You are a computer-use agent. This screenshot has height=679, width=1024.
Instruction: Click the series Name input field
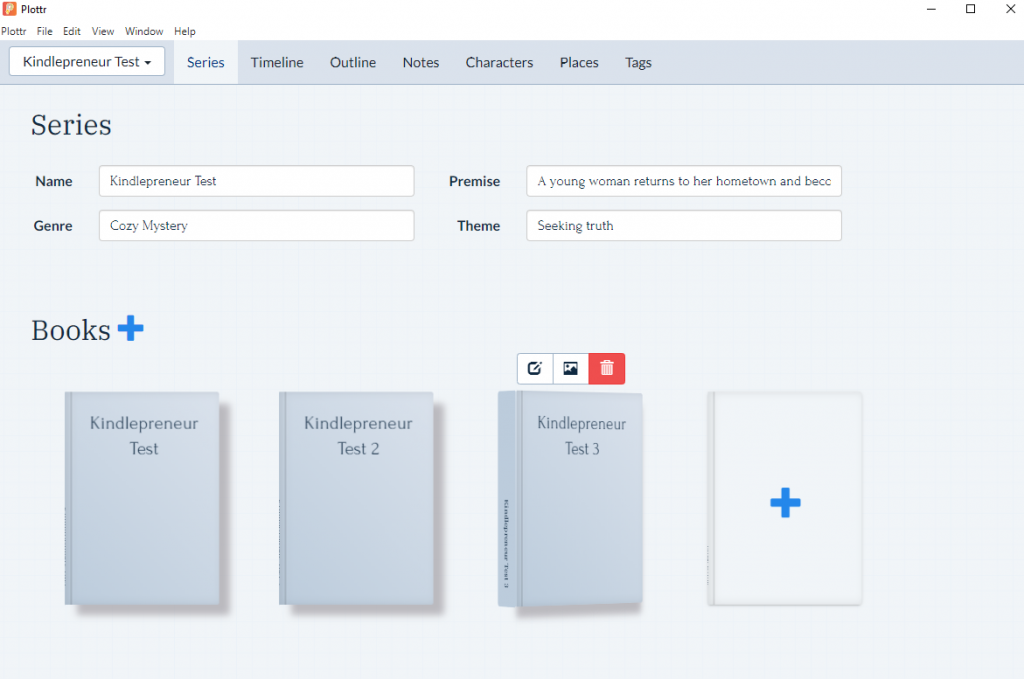click(x=256, y=181)
